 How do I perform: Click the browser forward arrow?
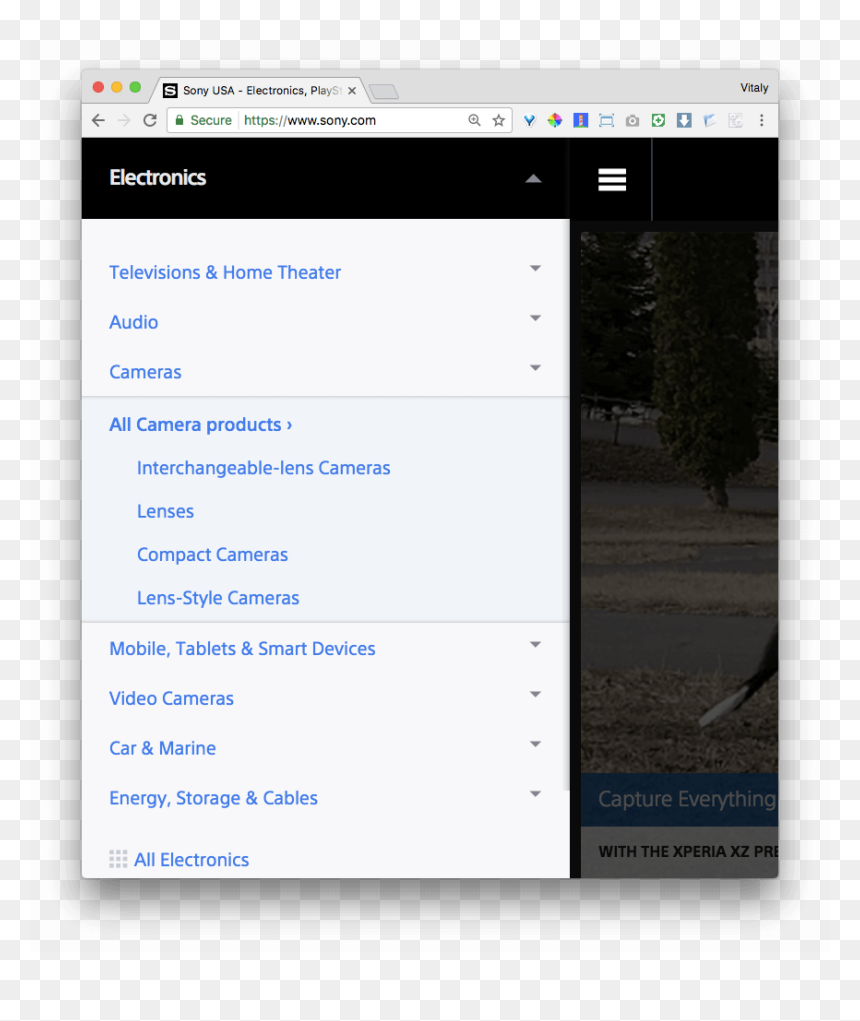[124, 120]
